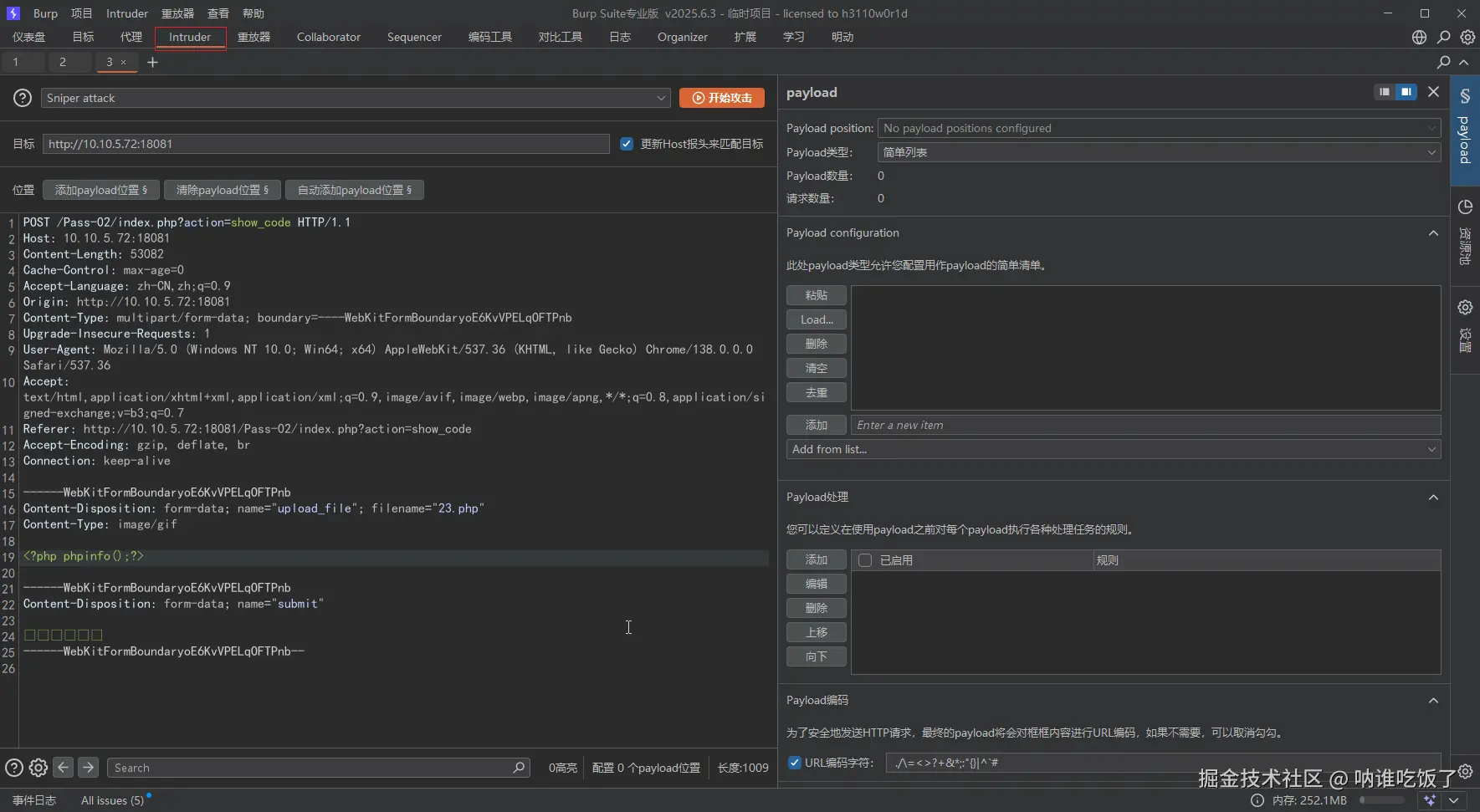
Task: Click 添加 button beside Enter a new item
Action: tap(817, 425)
